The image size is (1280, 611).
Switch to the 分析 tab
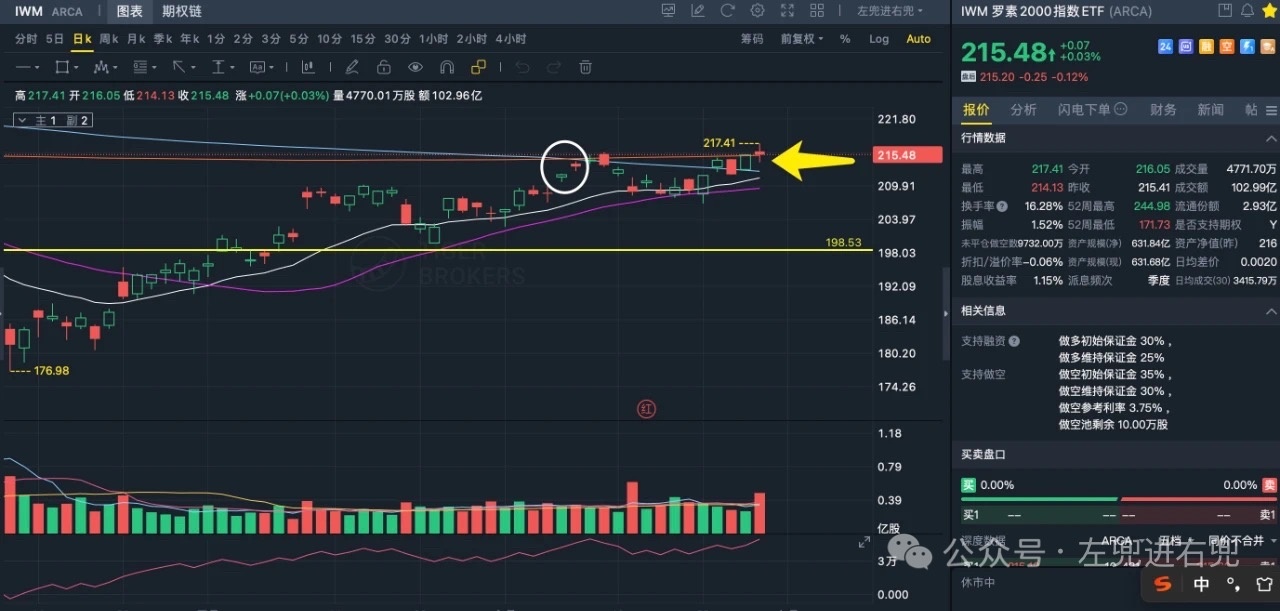tap(1023, 110)
